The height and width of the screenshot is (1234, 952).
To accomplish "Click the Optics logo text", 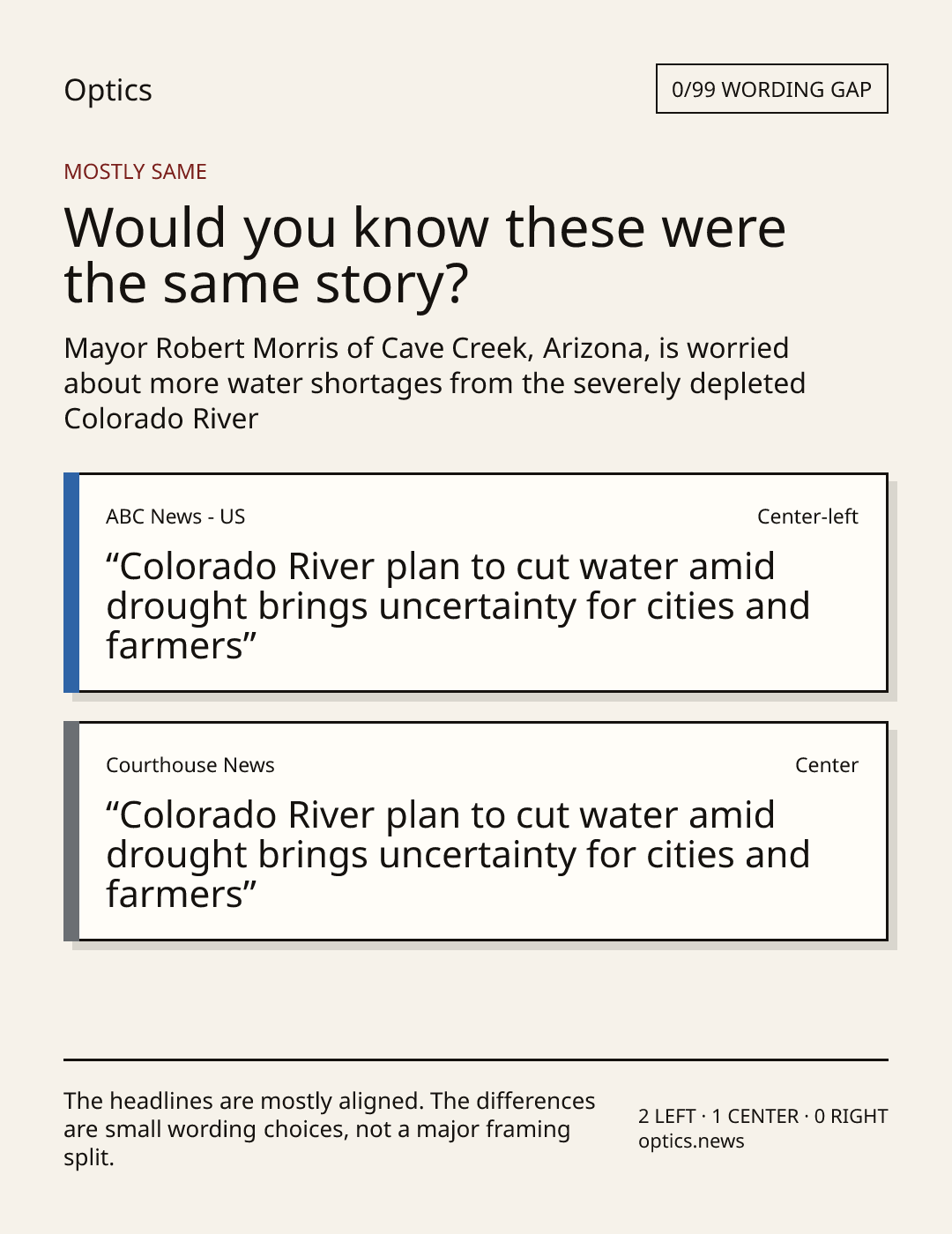I will coord(108,90).
